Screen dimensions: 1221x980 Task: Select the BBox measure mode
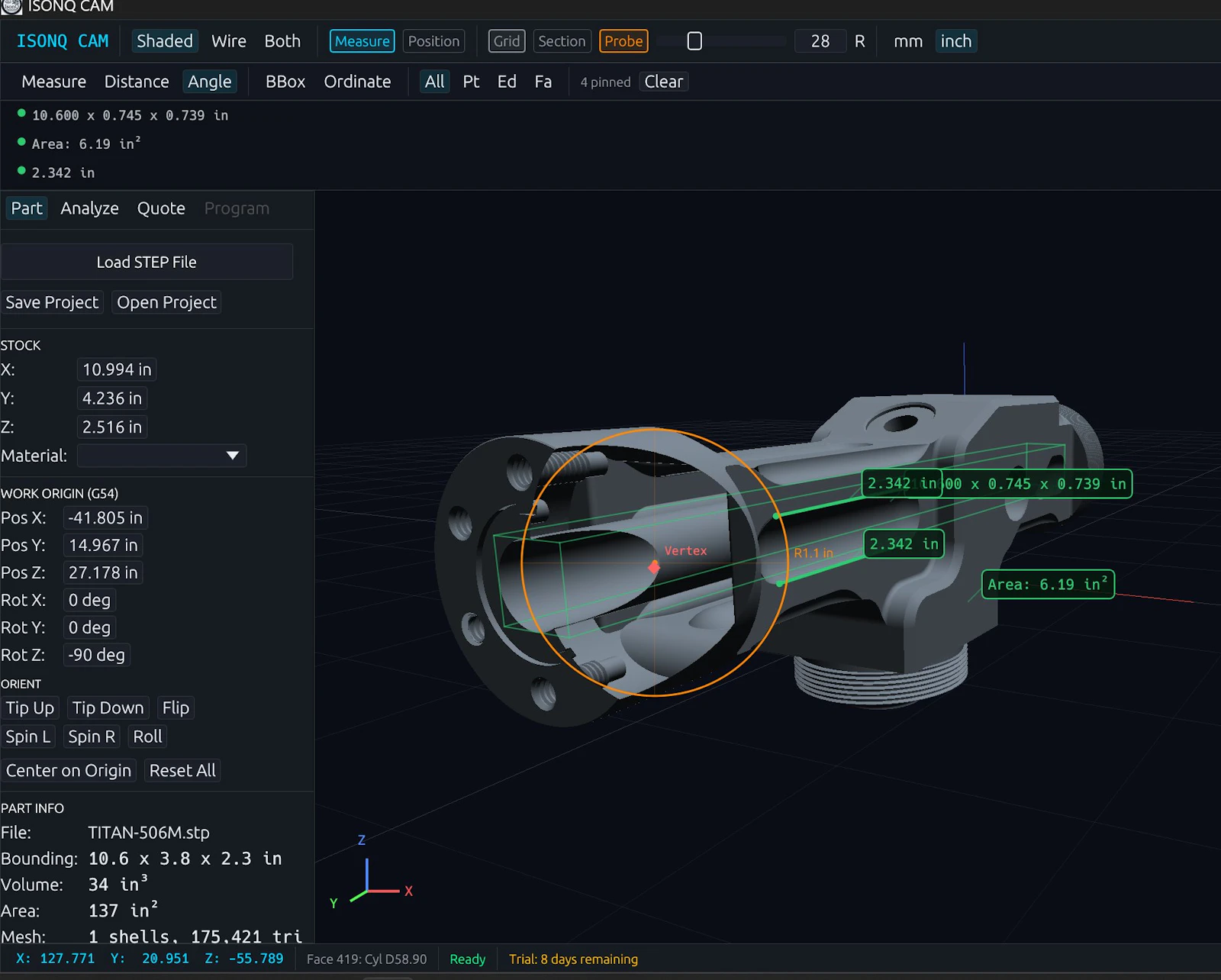285,82
